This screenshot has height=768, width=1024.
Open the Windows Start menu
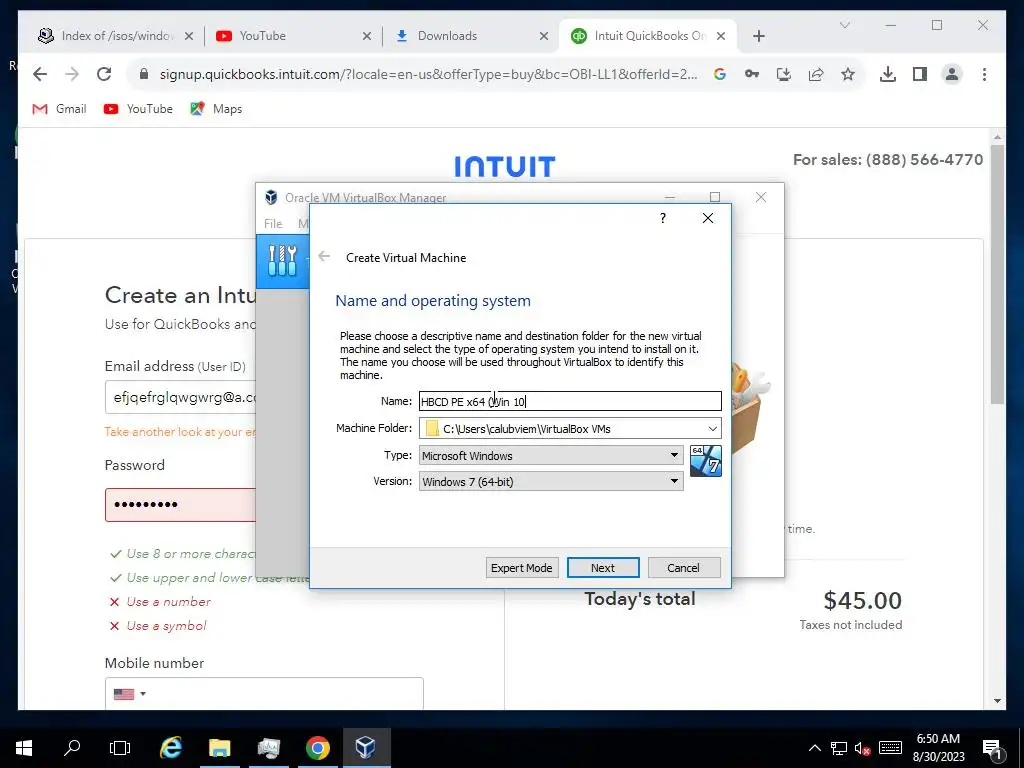click(24, 748)
